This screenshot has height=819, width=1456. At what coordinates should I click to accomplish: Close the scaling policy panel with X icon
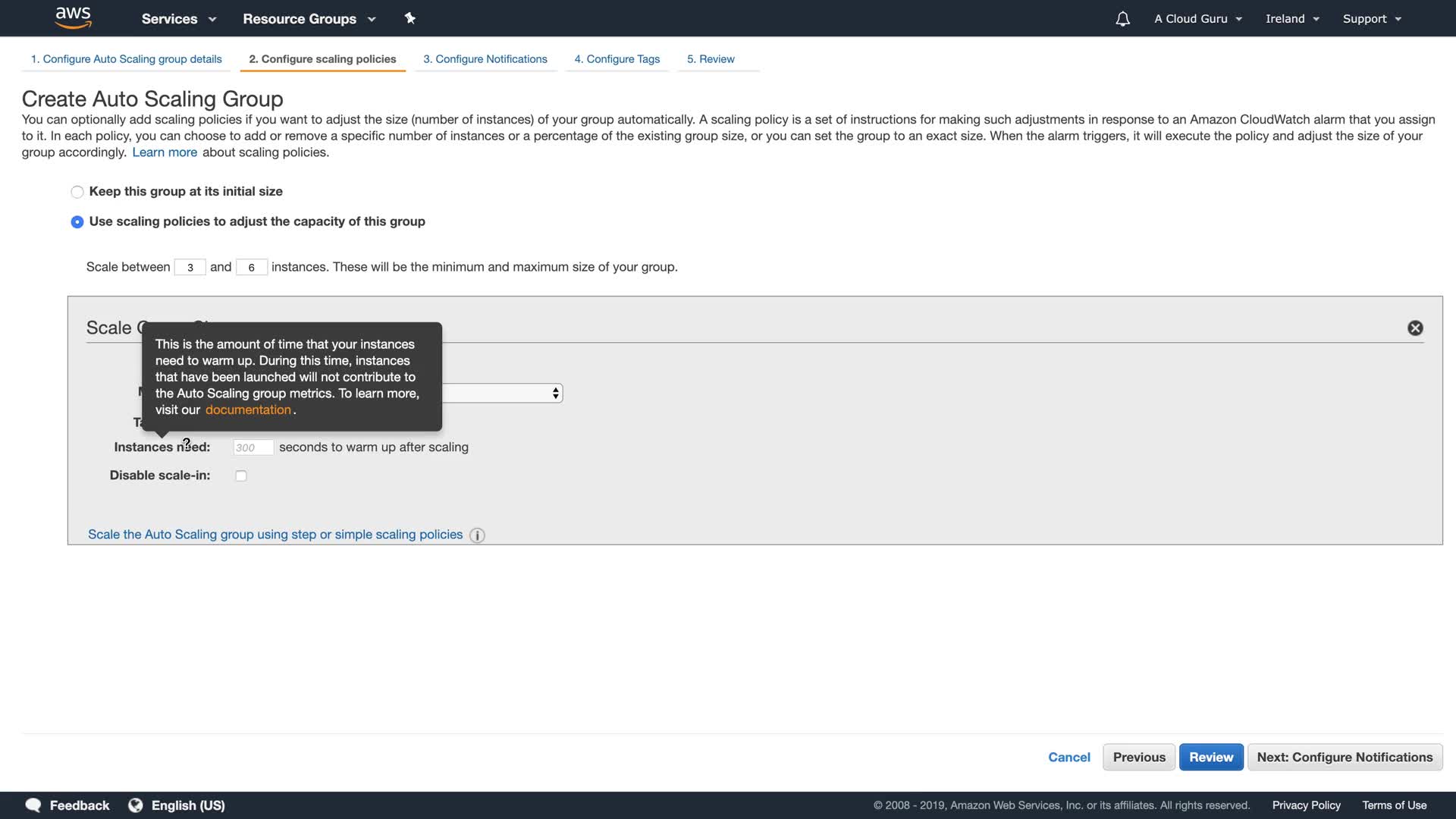(x=1415, y=328)
